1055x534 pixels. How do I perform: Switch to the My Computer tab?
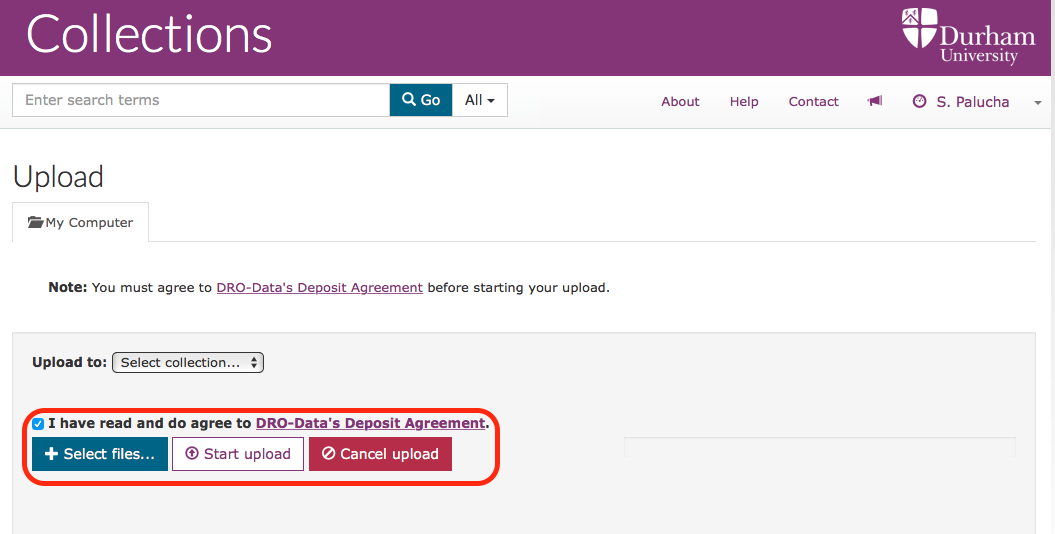81,222
